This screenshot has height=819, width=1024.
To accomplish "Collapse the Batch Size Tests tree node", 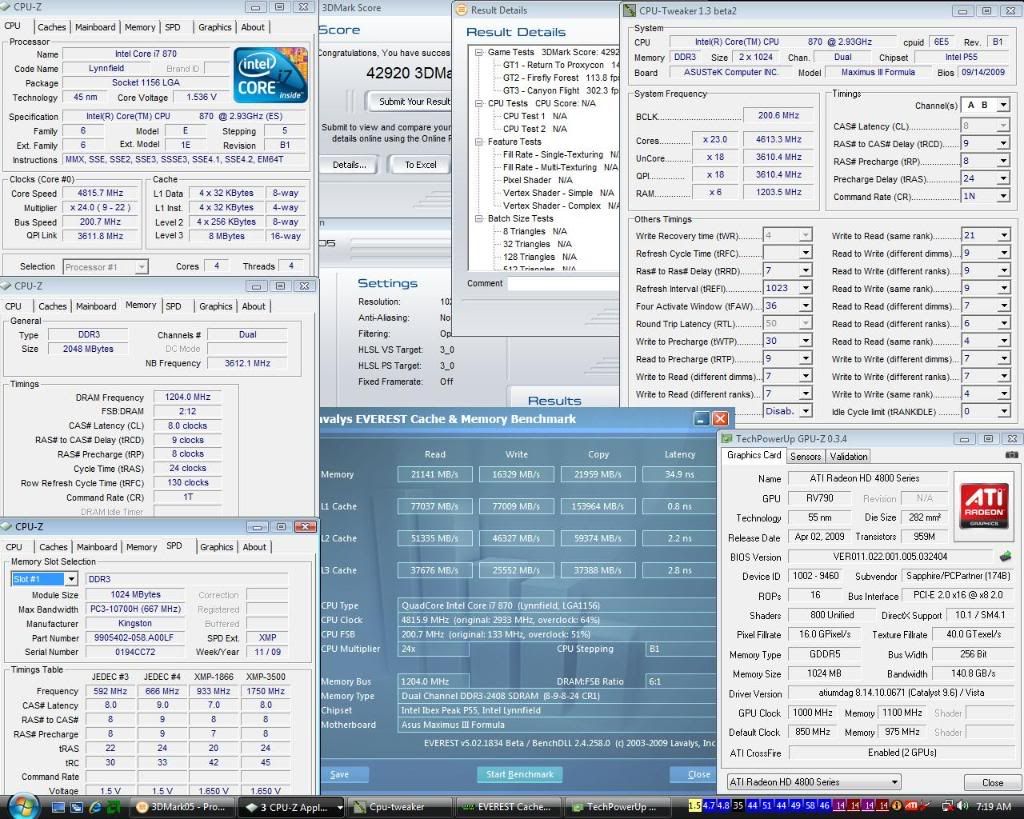I will tap(479, 219).
